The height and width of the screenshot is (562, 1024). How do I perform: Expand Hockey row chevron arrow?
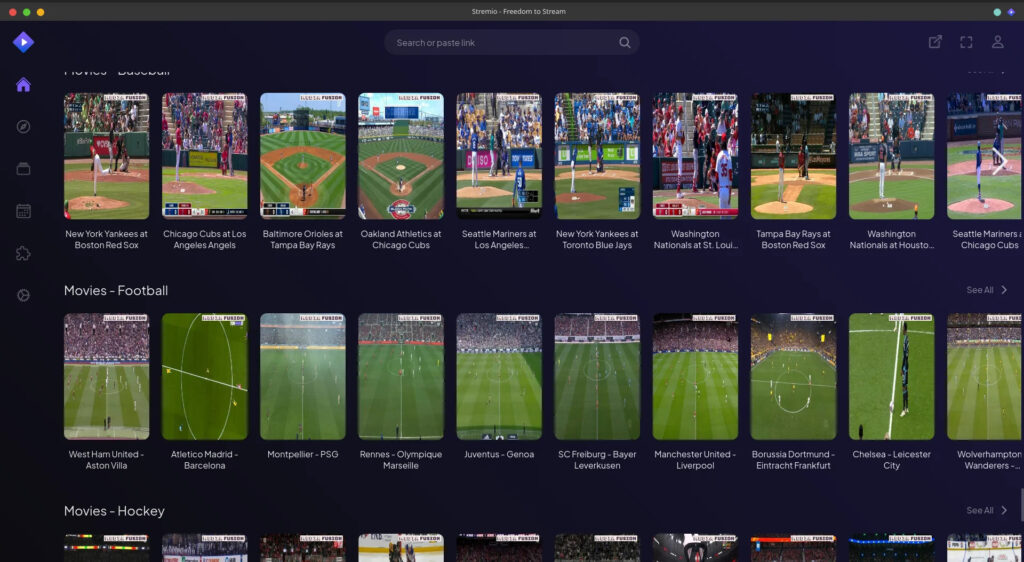[x=1004, y=510]
